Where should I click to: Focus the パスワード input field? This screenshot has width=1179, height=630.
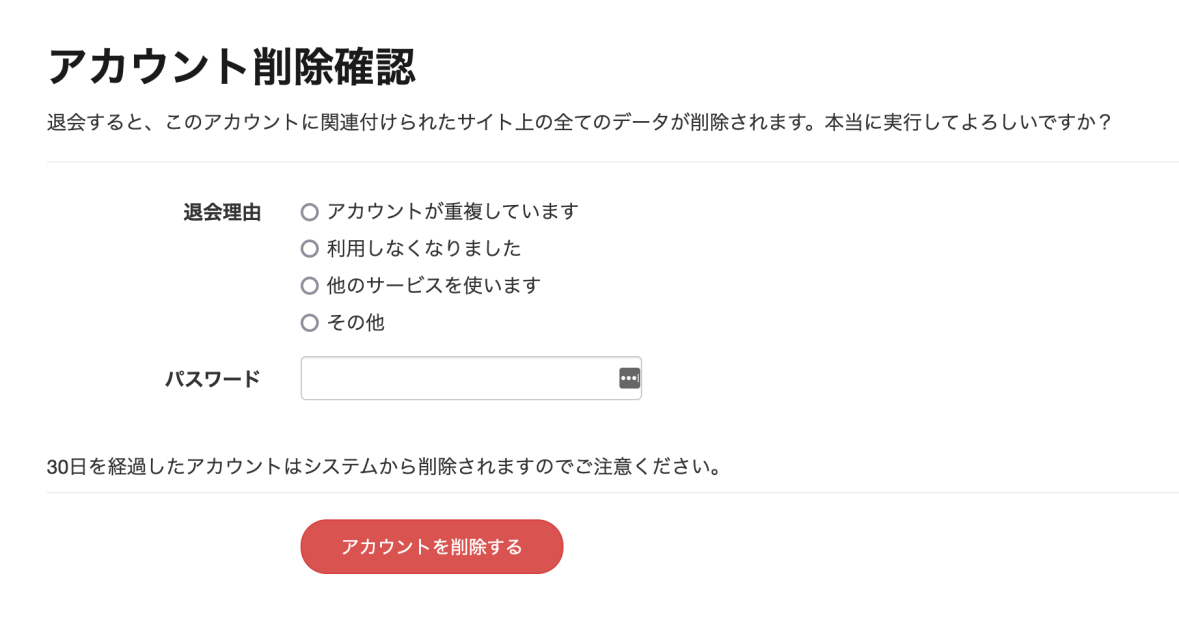point(458,378)
